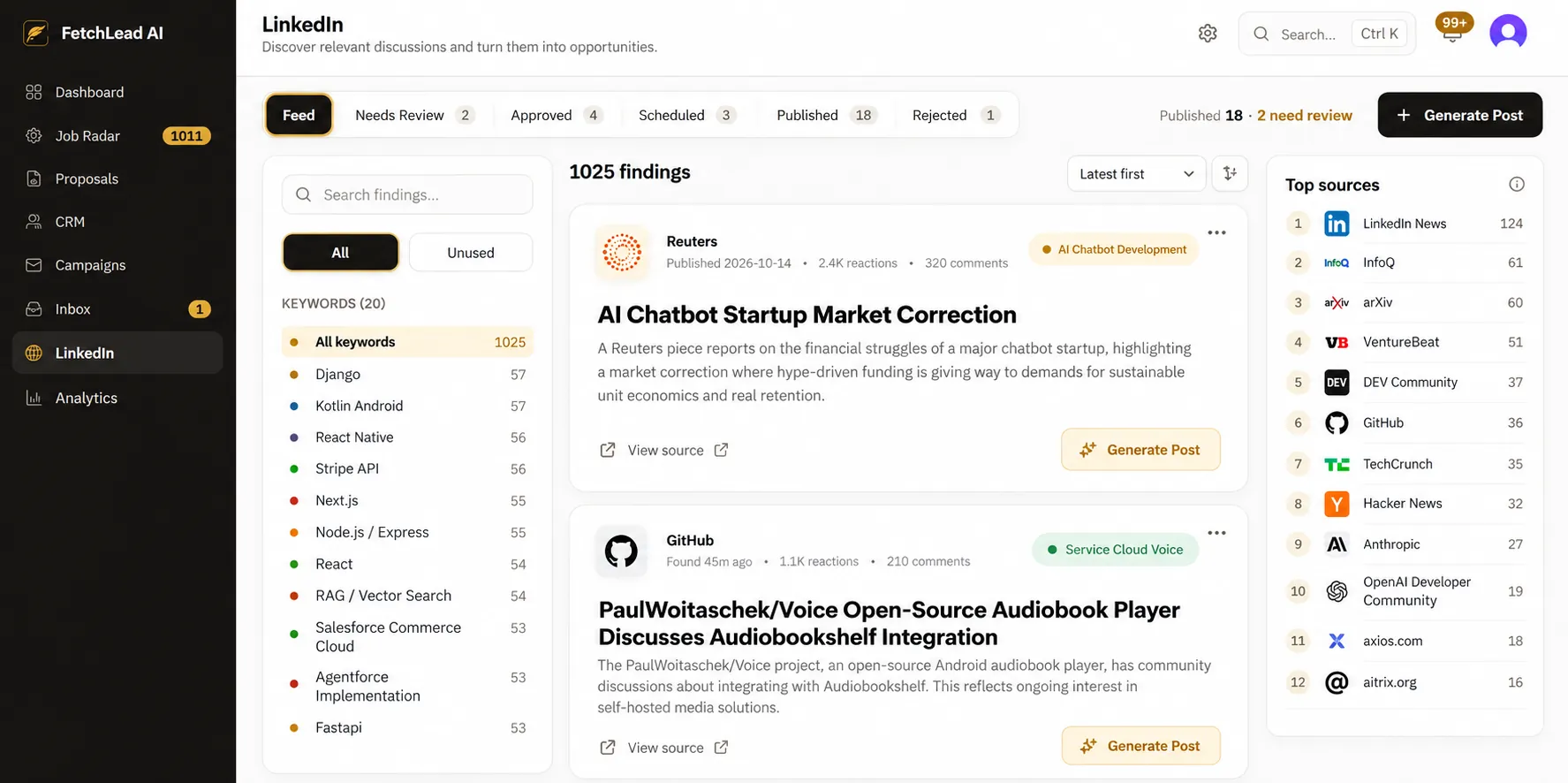
Task: Click the settings gear icon
Action: (1208, 34)
